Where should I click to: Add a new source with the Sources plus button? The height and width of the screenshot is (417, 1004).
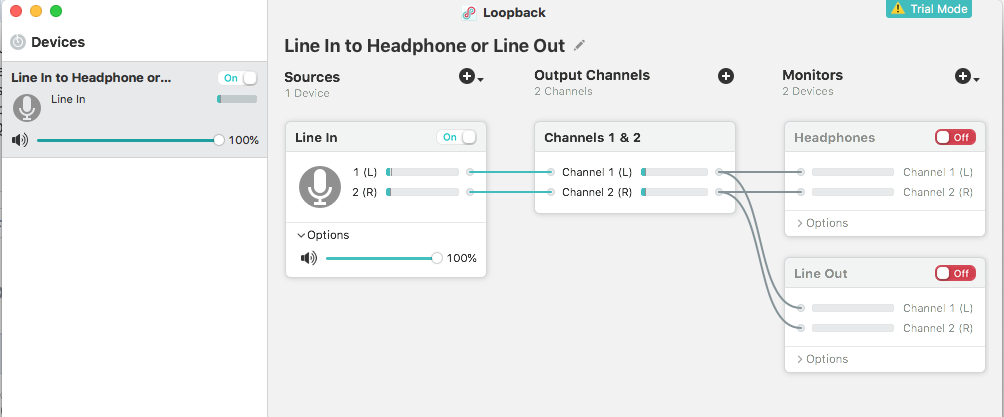coord(467,77)
